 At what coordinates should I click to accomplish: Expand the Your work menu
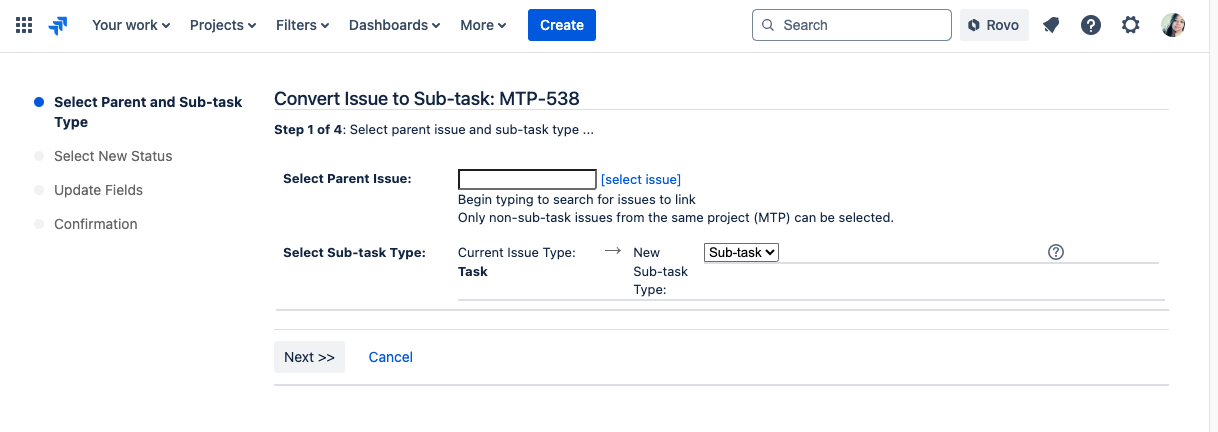coord(131,25)
